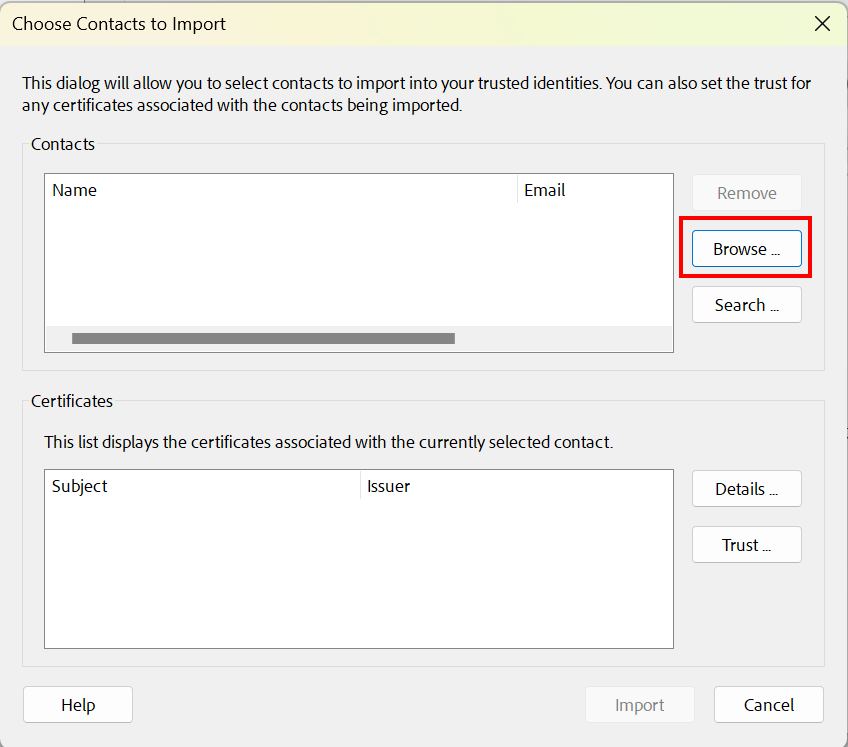Screen dimensions: 848x747
Task: Open the Search dialog for contacts
Action: click(746, 304)
